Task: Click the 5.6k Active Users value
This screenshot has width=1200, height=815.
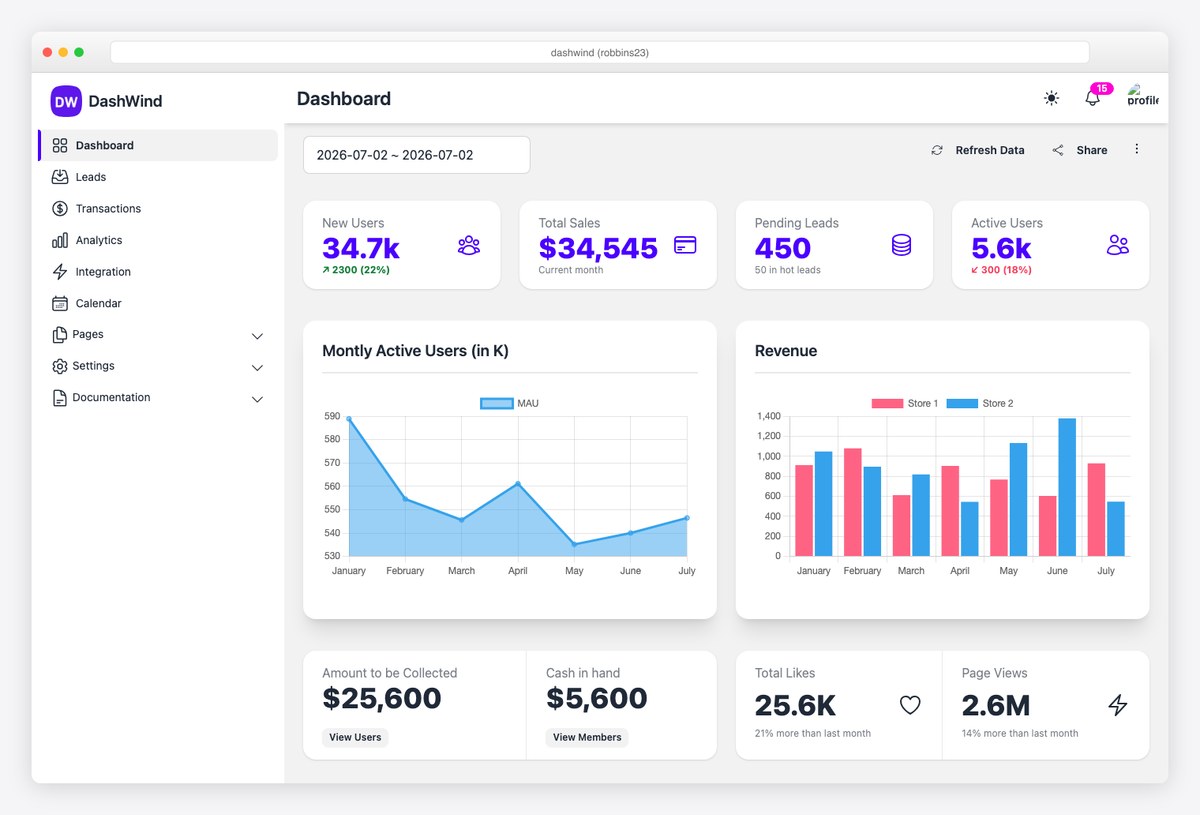Action: (x=1001, y=248)
